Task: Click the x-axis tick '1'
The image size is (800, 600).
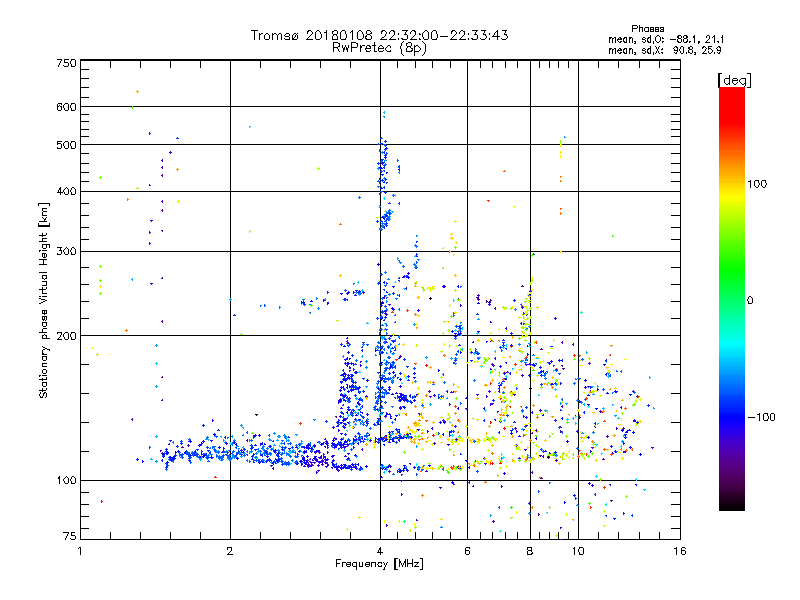Action: pos(80,551)
